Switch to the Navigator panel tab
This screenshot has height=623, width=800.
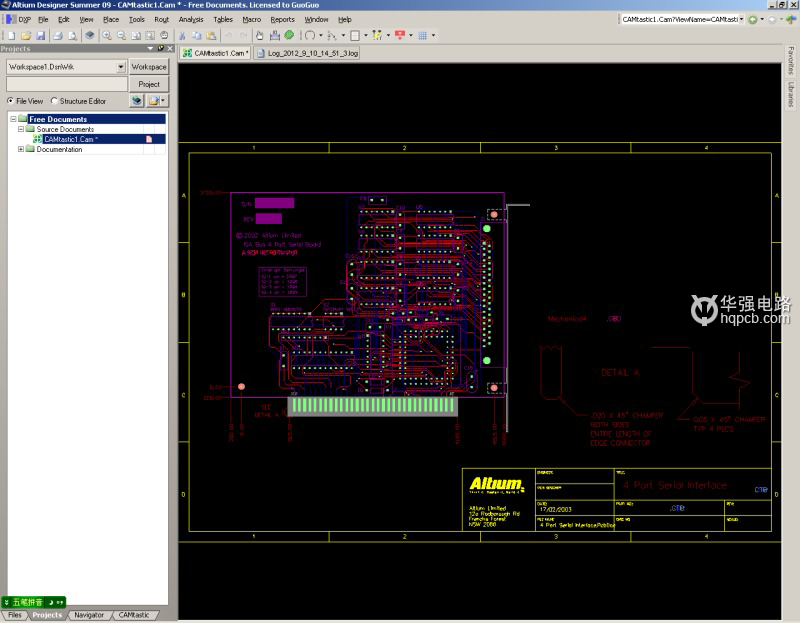88,615
